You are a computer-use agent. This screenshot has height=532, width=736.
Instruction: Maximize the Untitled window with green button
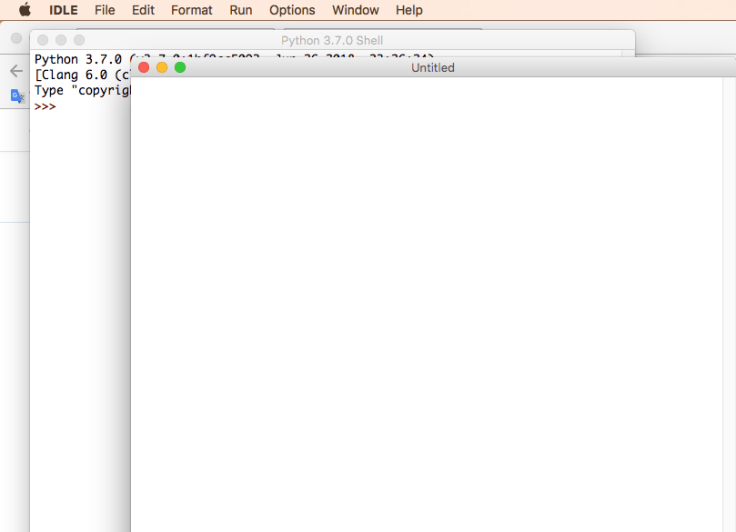pyautogui.click(x=180, y=68)
